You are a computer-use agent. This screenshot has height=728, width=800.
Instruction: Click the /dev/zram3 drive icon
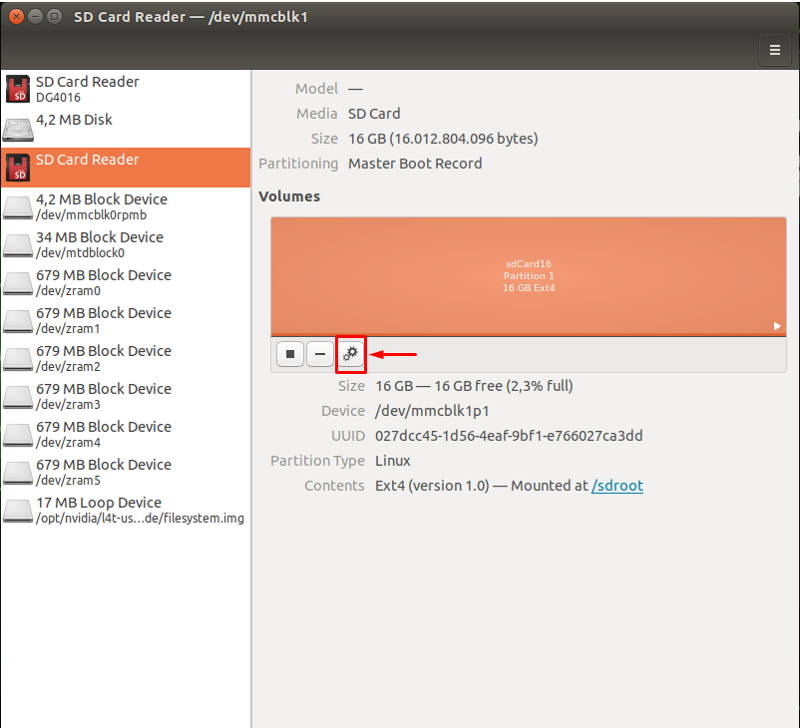(x=18, y=396)
